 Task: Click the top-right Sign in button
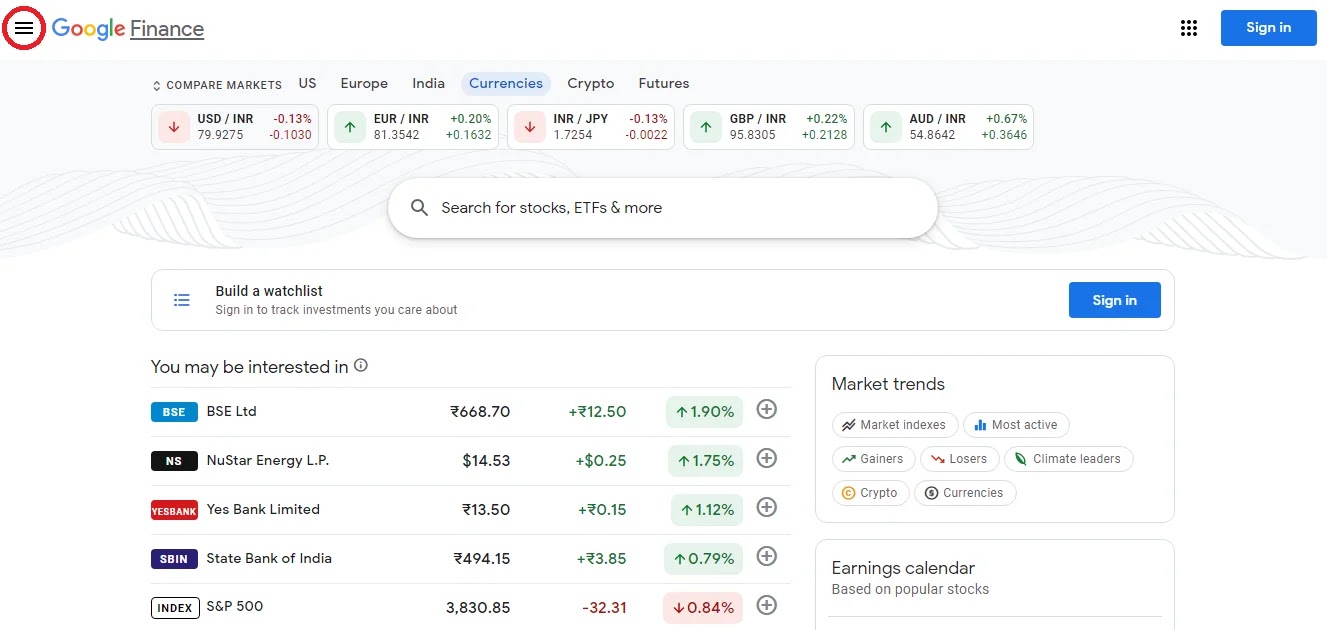point(1268,28)
